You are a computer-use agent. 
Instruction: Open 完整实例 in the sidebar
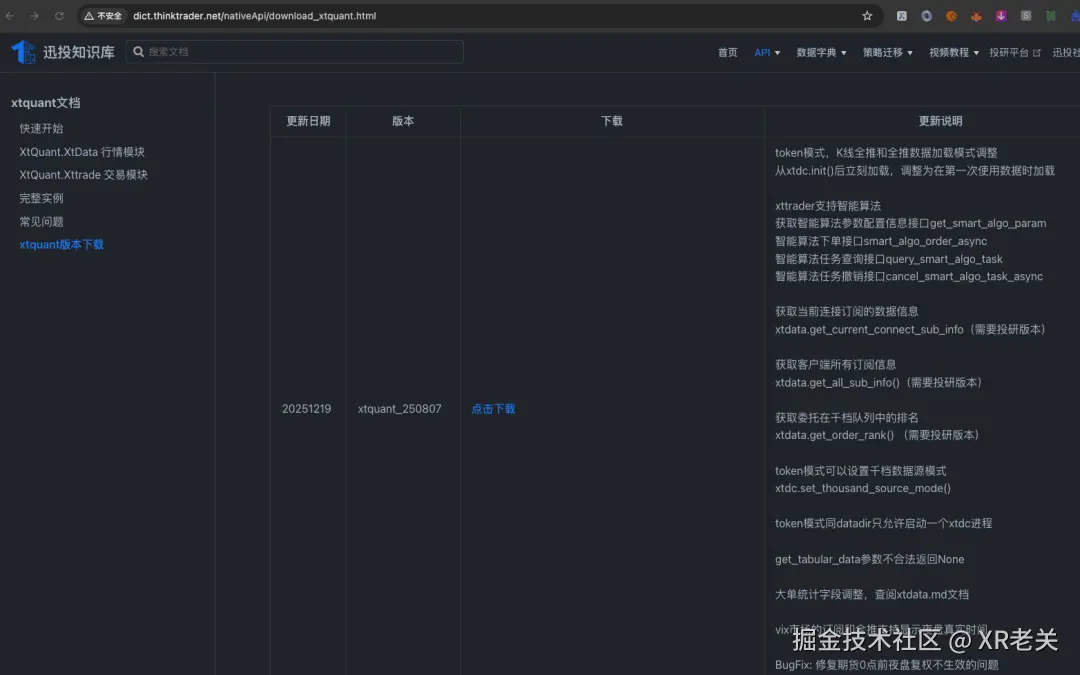[41, 198]
